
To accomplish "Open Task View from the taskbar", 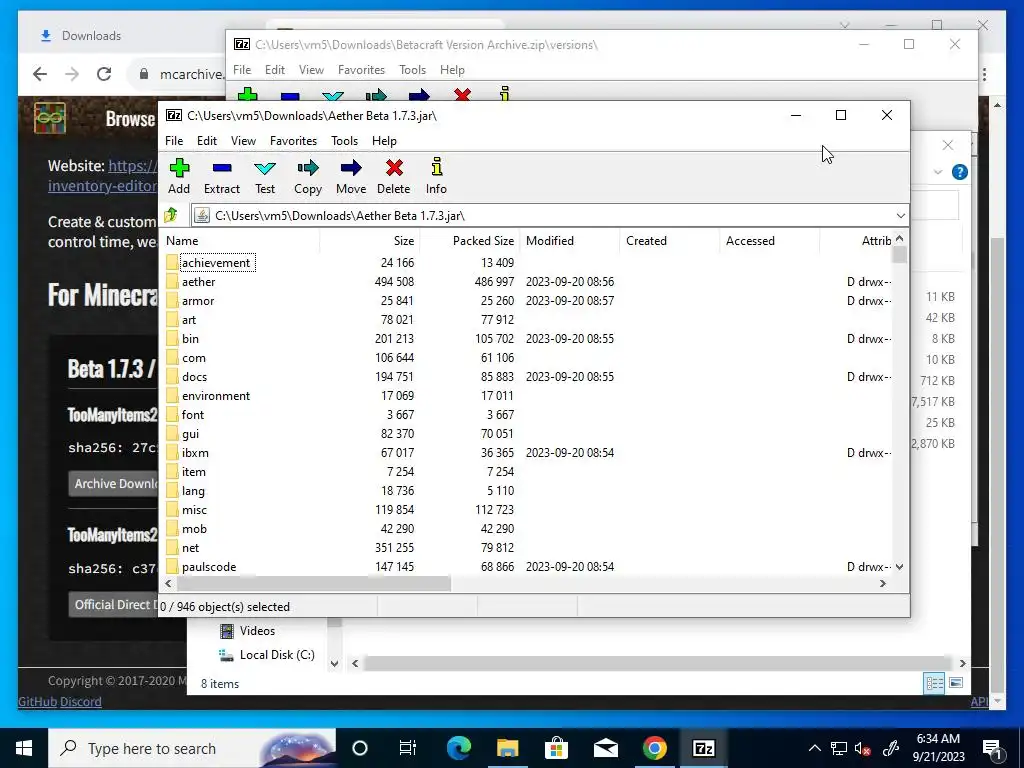I will pyautogui.click(x=408, y=748).
